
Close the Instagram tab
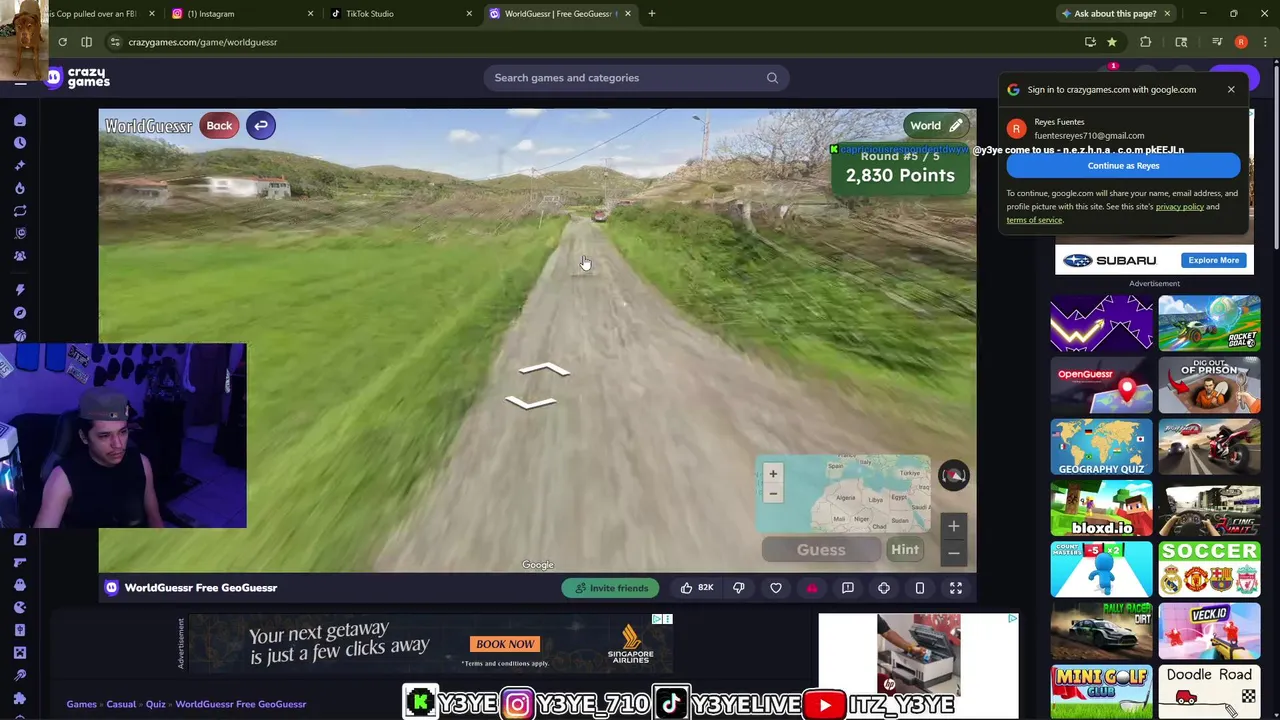(x=310, y=14)
